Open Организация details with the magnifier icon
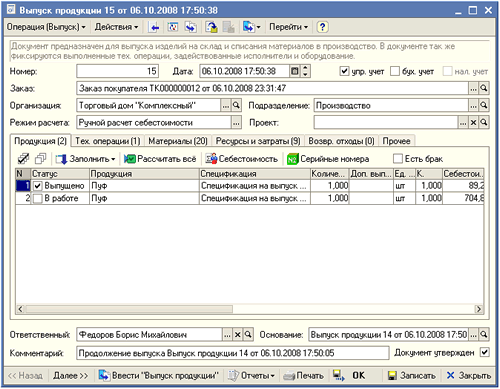Screen dimensions: 500x389 236,106
